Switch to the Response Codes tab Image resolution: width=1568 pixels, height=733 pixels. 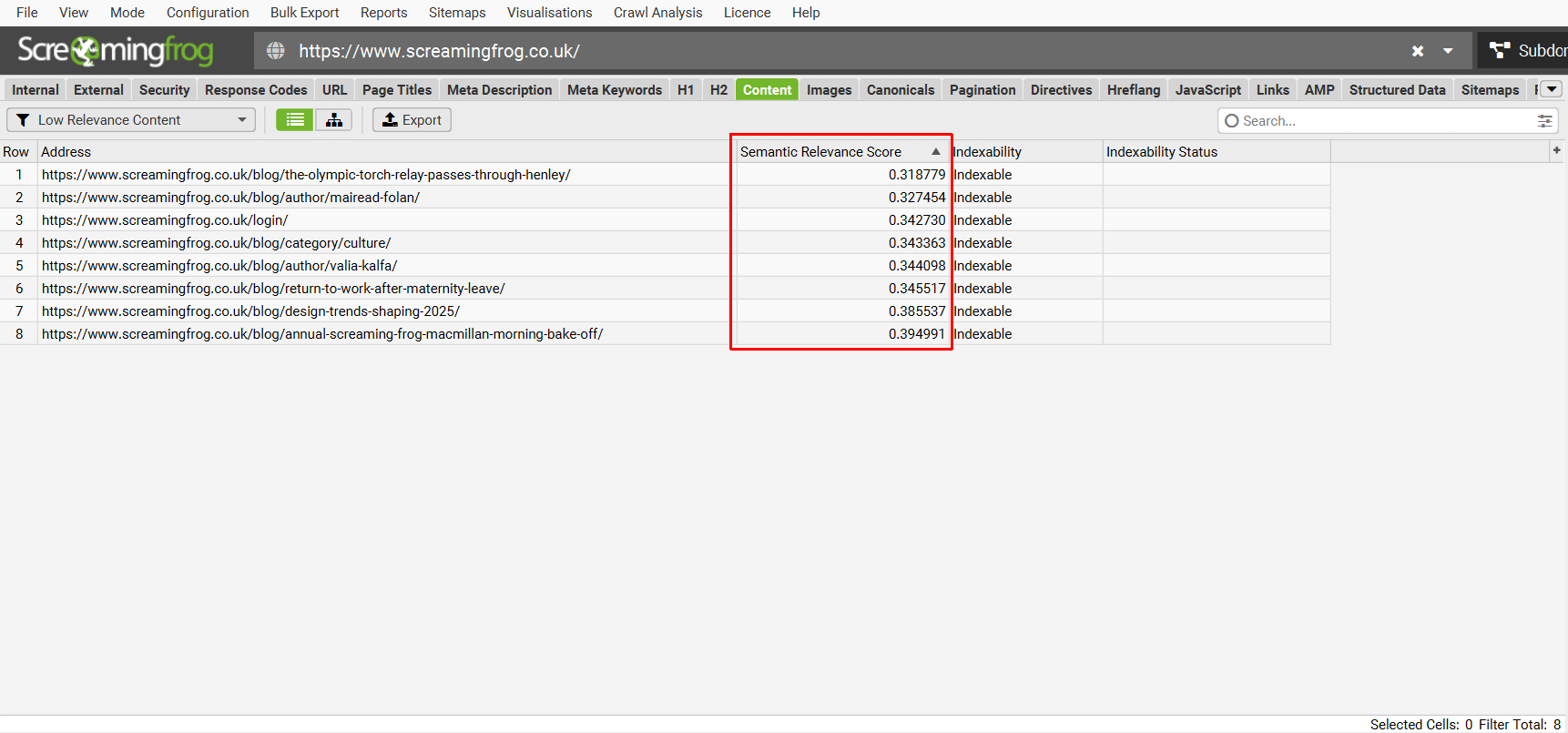point(256,89)
